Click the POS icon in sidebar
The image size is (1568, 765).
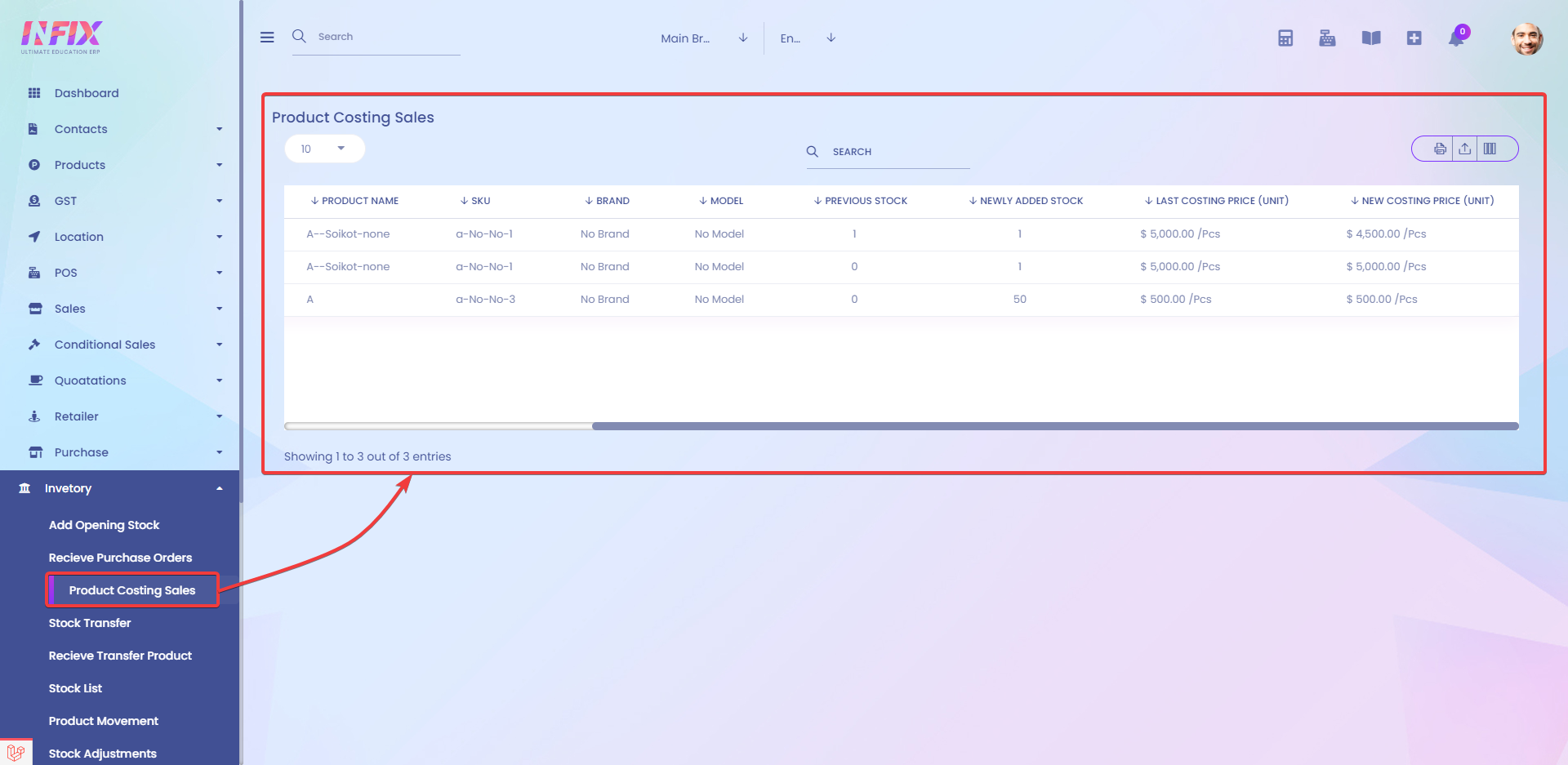pos(34,273)
